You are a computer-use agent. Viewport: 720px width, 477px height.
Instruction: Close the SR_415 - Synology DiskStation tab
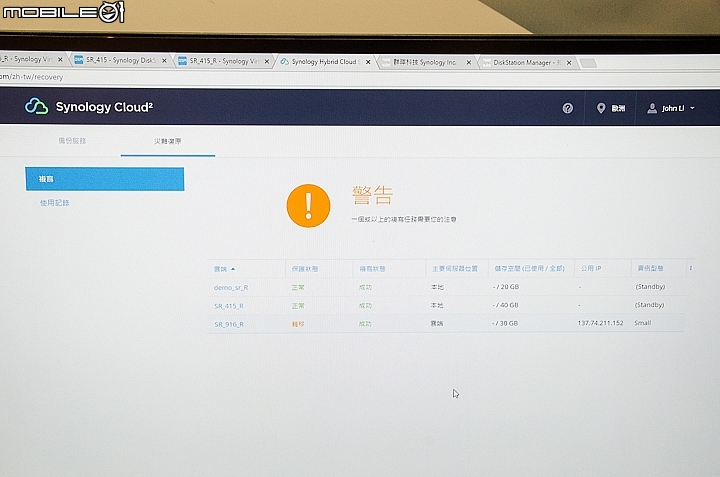click(x=164, y=61)
